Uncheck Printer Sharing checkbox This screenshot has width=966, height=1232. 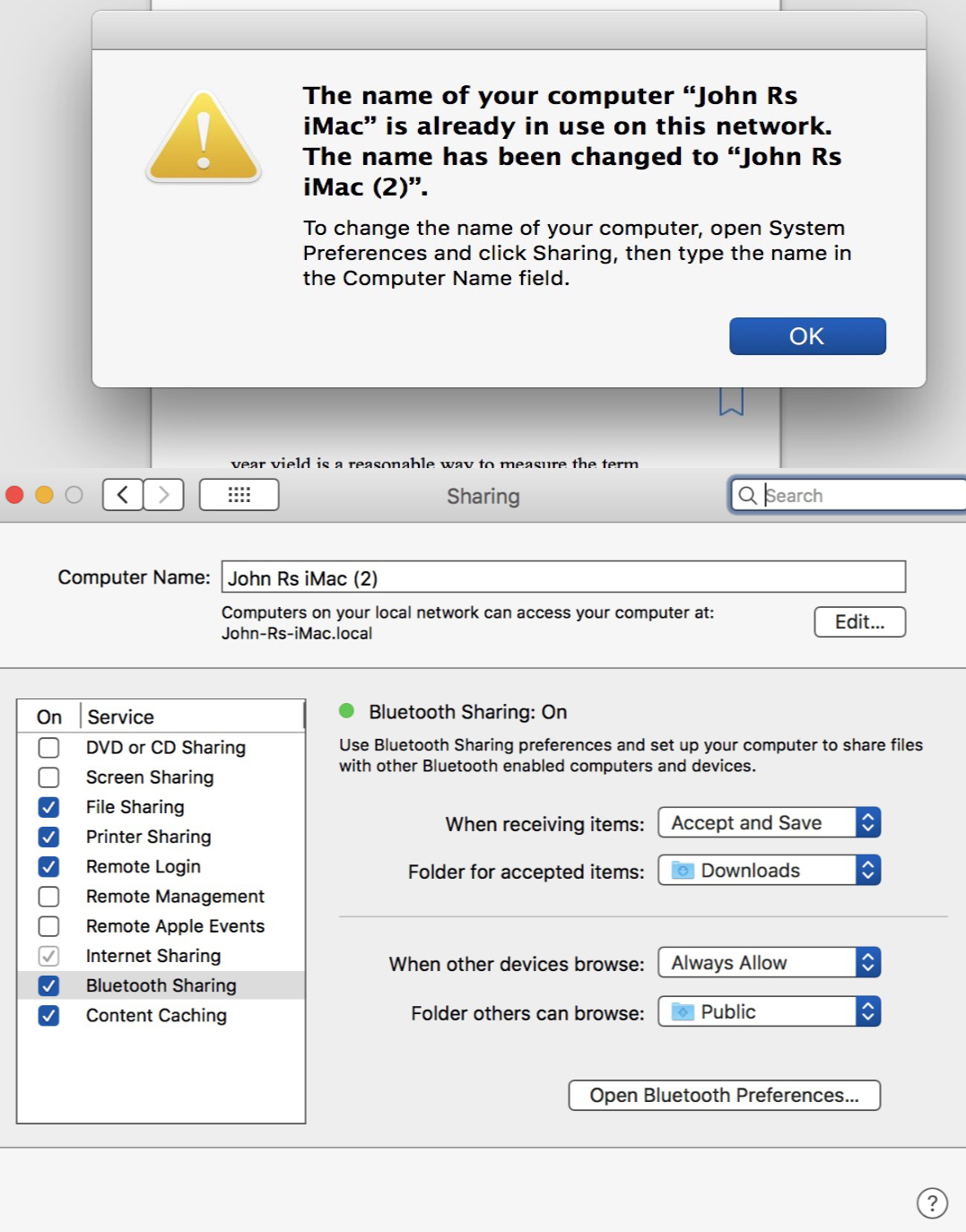tap(49, 837)
